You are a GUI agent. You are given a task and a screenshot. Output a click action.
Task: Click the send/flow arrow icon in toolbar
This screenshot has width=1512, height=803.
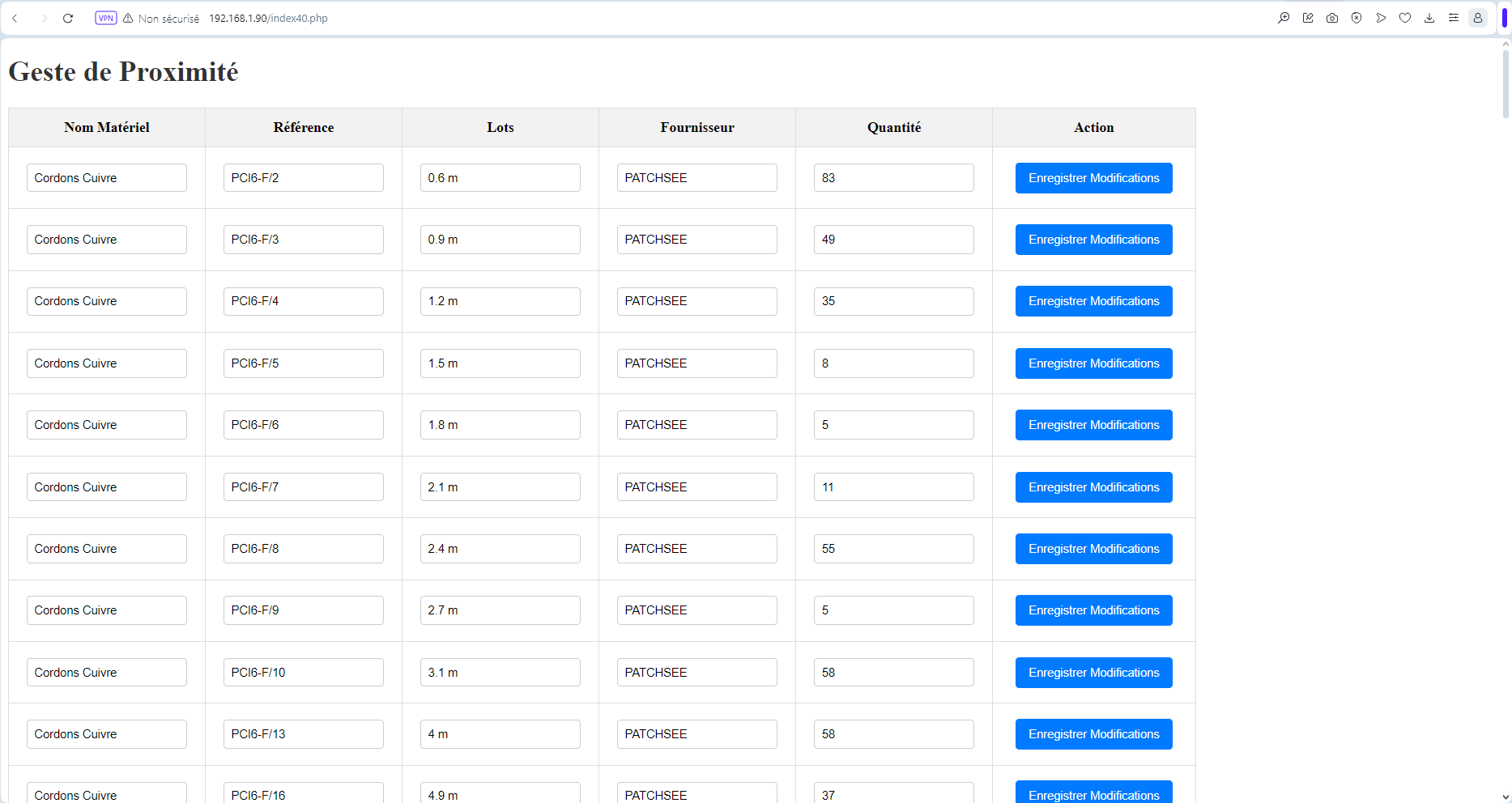pos(1381,18)
